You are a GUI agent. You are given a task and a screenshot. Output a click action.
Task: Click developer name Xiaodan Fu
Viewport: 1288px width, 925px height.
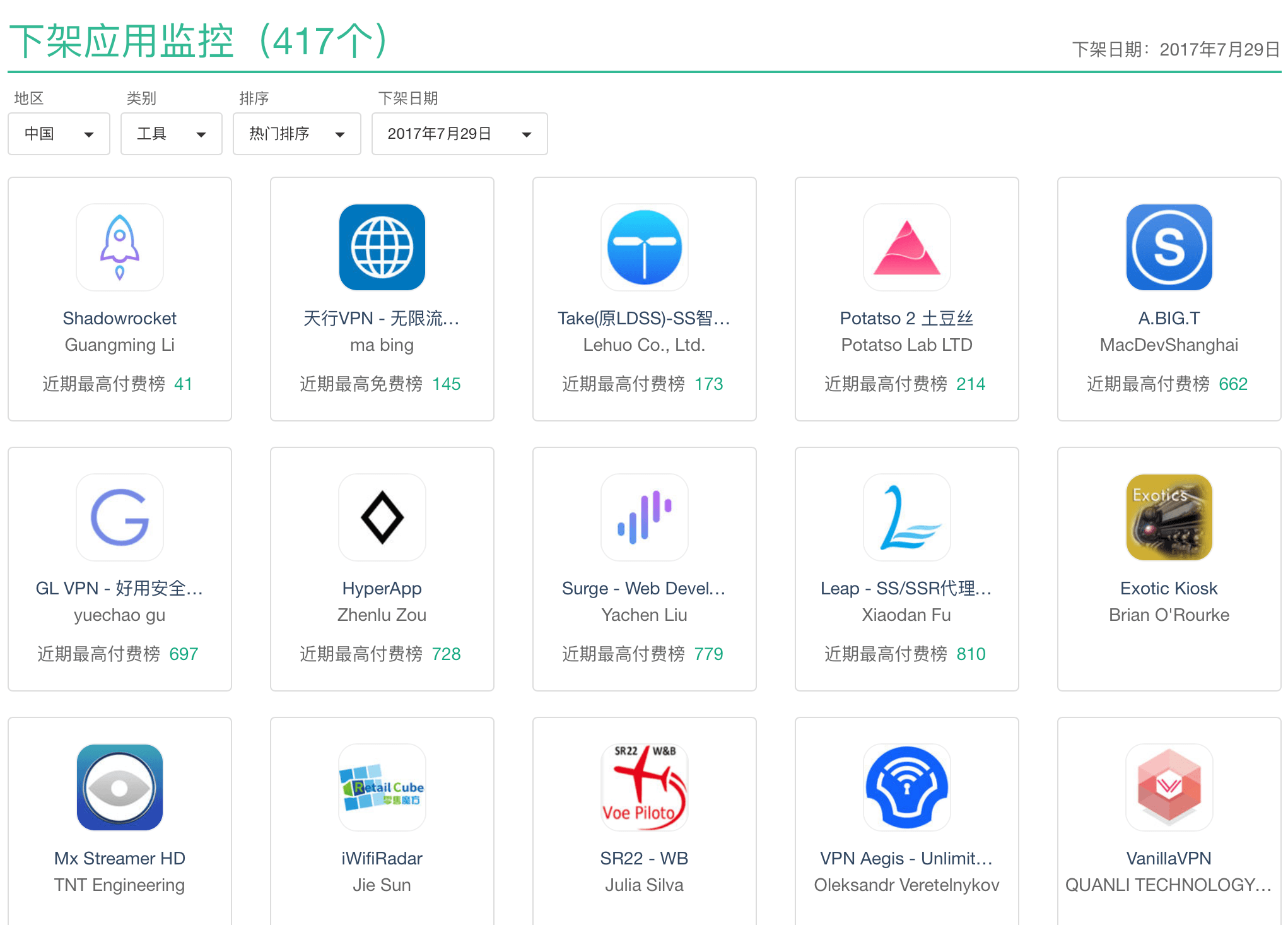907,615
